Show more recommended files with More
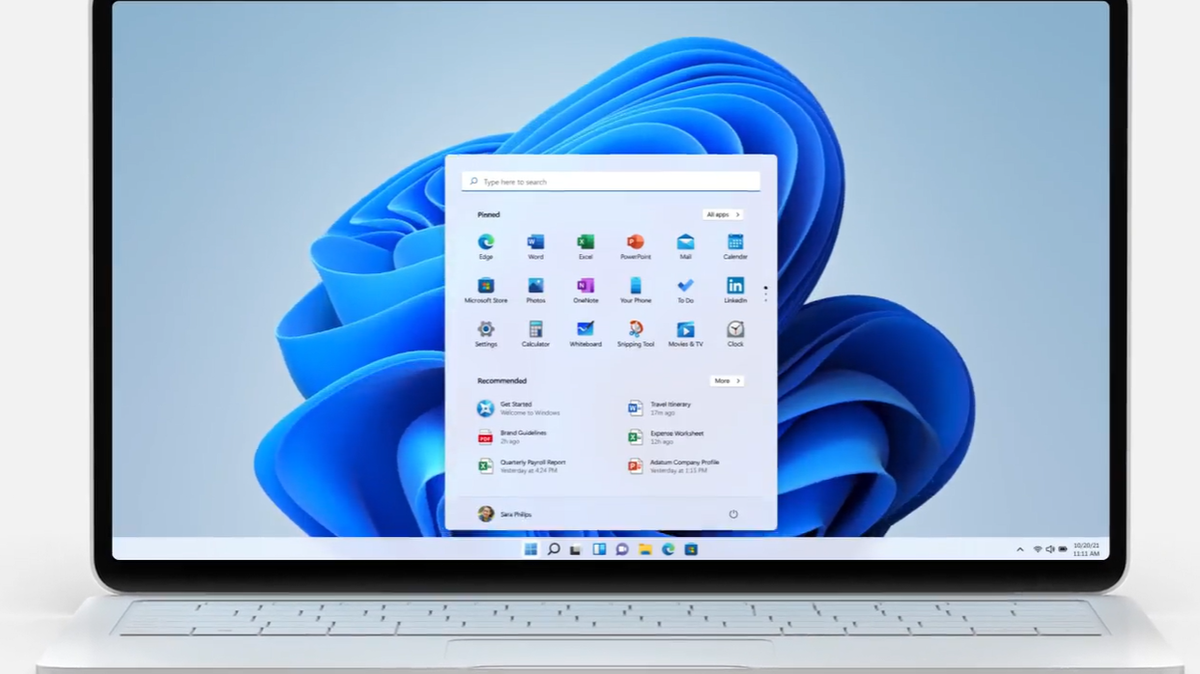Viewport: 1200px width, 674px height. coord(727,381)
